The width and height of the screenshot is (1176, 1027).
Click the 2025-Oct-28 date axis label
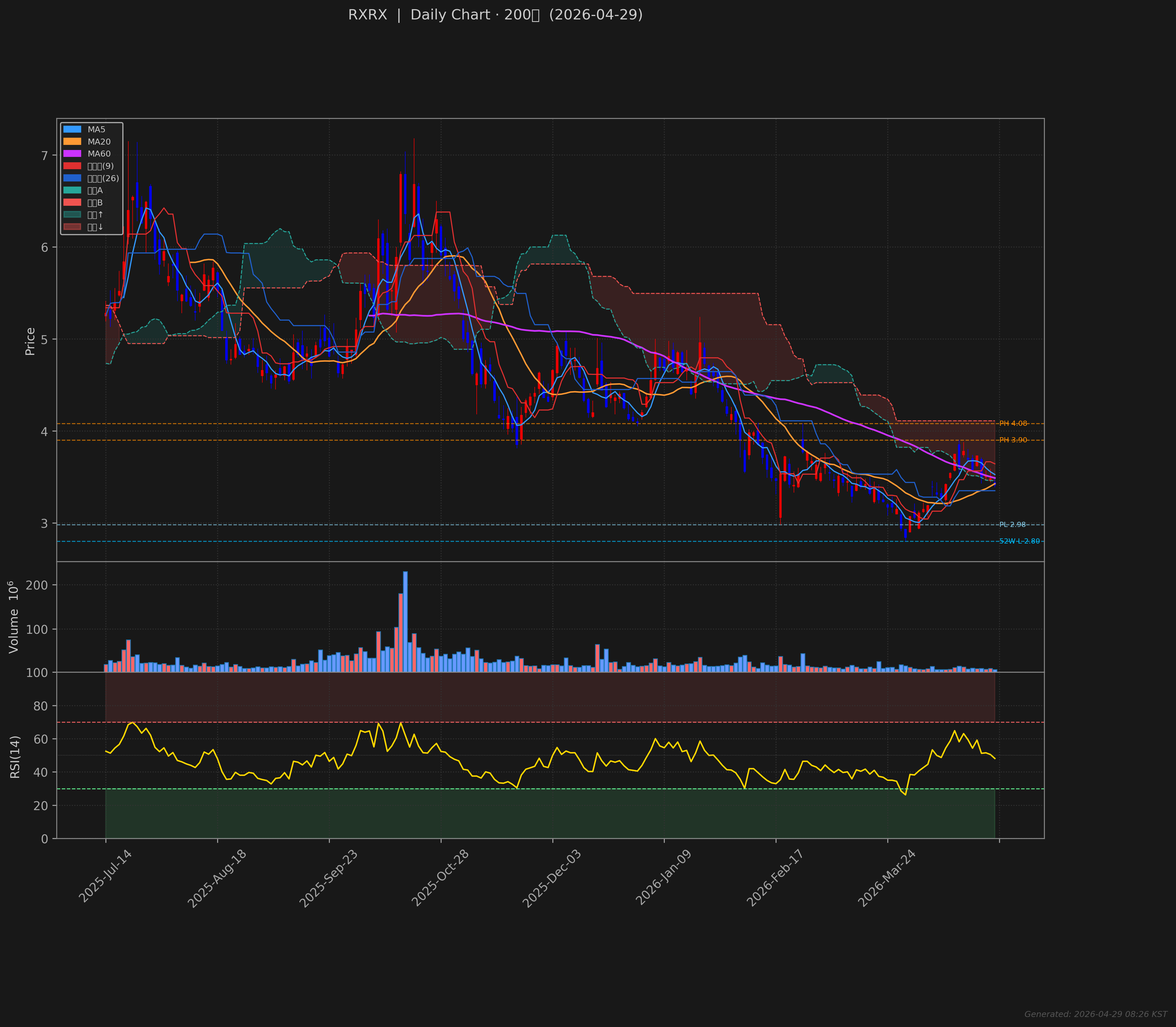coord(440,879)
